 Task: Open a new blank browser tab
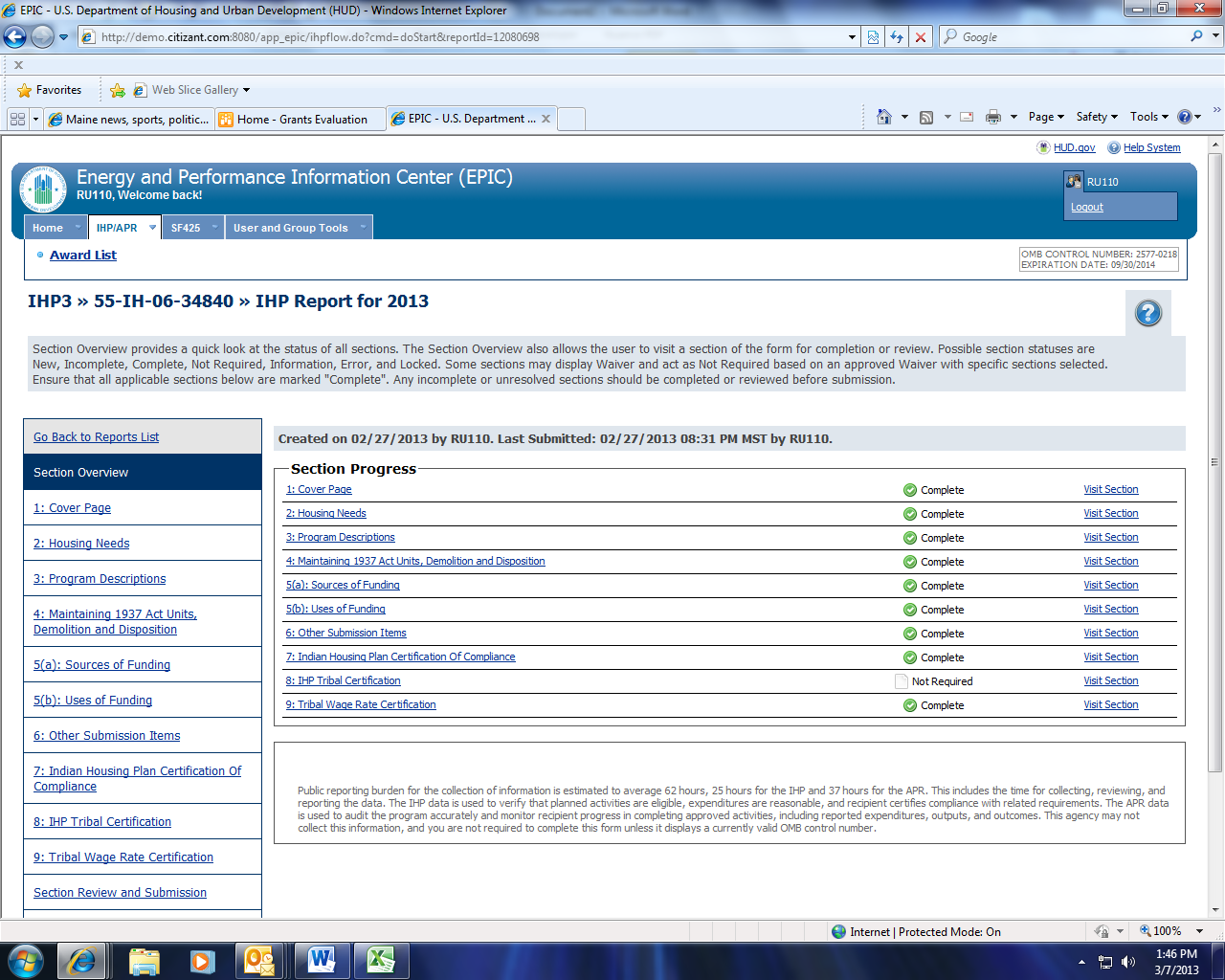tap(570, 119)
